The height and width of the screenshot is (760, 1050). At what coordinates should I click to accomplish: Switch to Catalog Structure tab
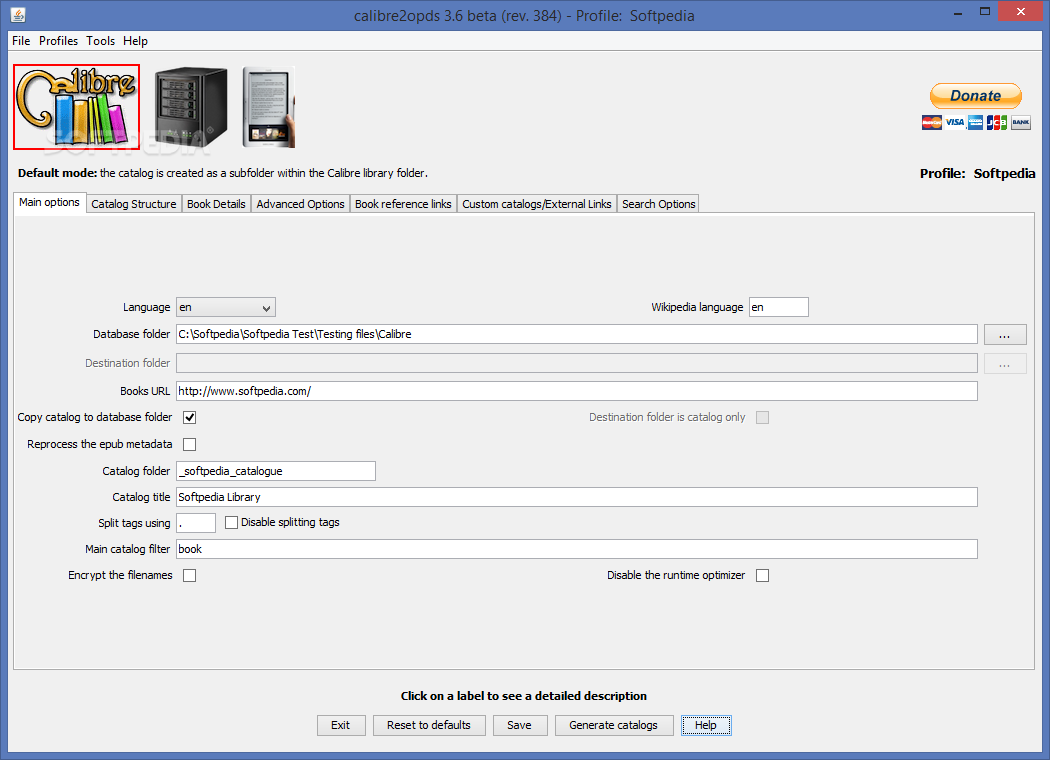pyautogui.click(x=134, y=204)
